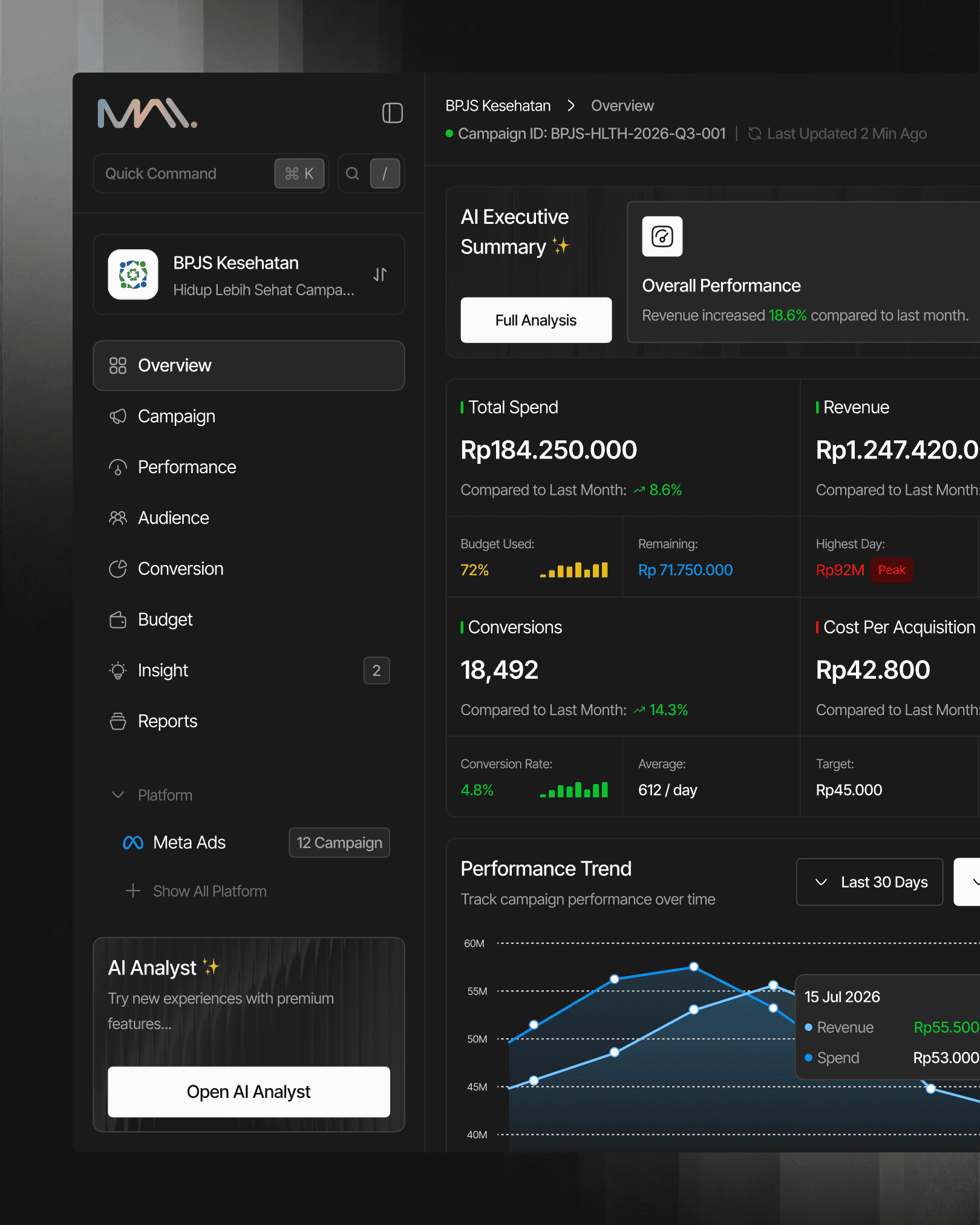Click the Total Spend 8.6% trend arrow
Screen dimensions: 980x1225
639,490
